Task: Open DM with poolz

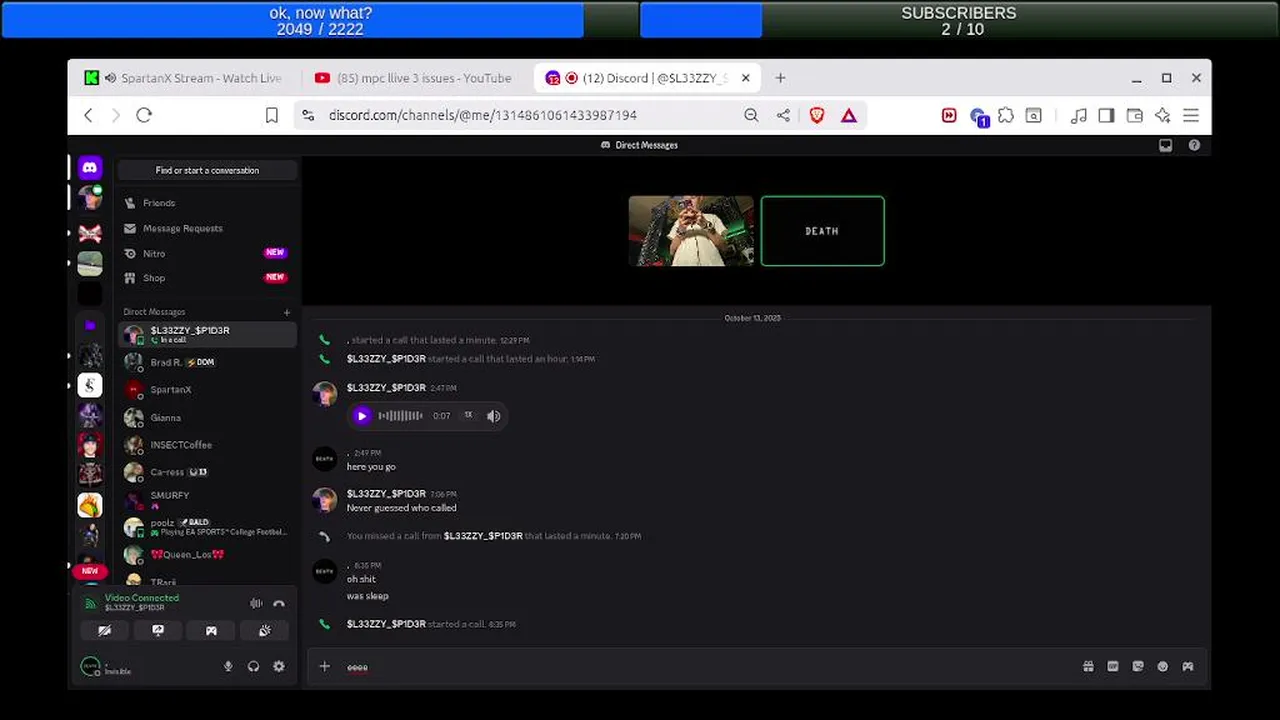Action: (x=207, y=527)
